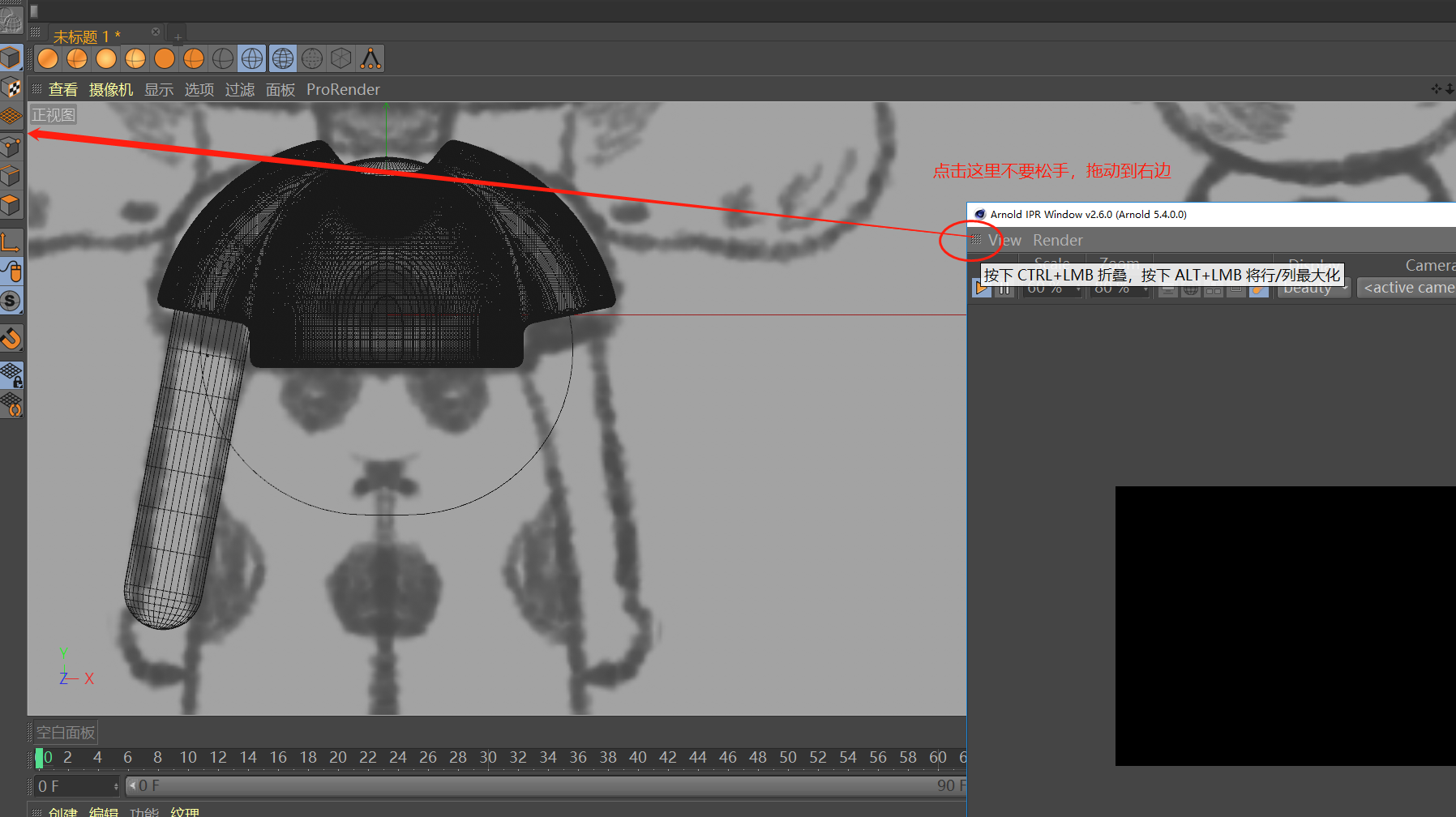Image resolution: width=1456 pixels, height=817 pixels.
Task: Open the 面板 viewport menu
Action: coord(280,89)
